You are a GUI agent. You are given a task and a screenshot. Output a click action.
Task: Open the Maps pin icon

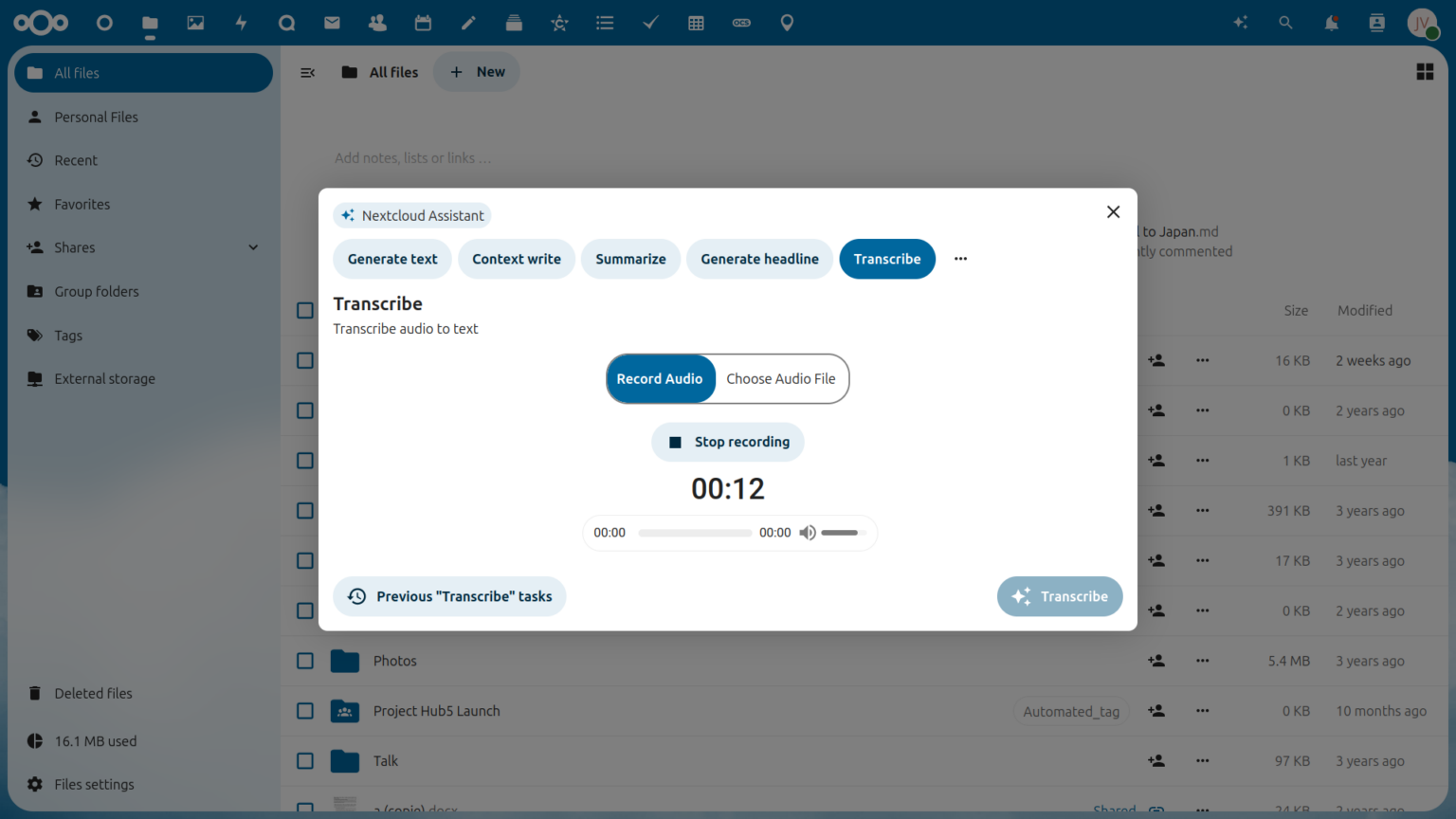[787, 22]
